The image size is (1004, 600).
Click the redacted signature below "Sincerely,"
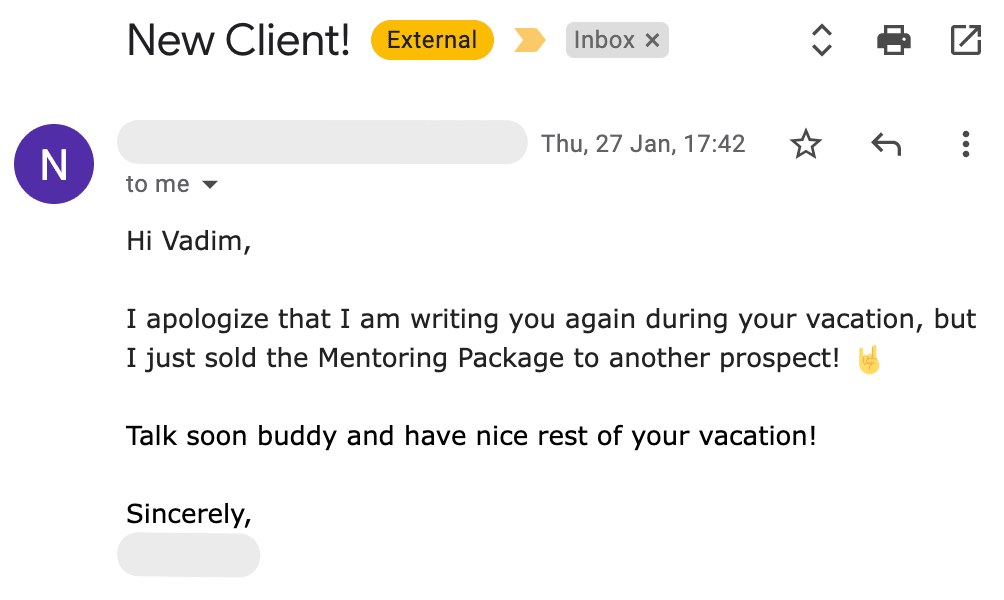pyautogui.click(x=188, y=555)
